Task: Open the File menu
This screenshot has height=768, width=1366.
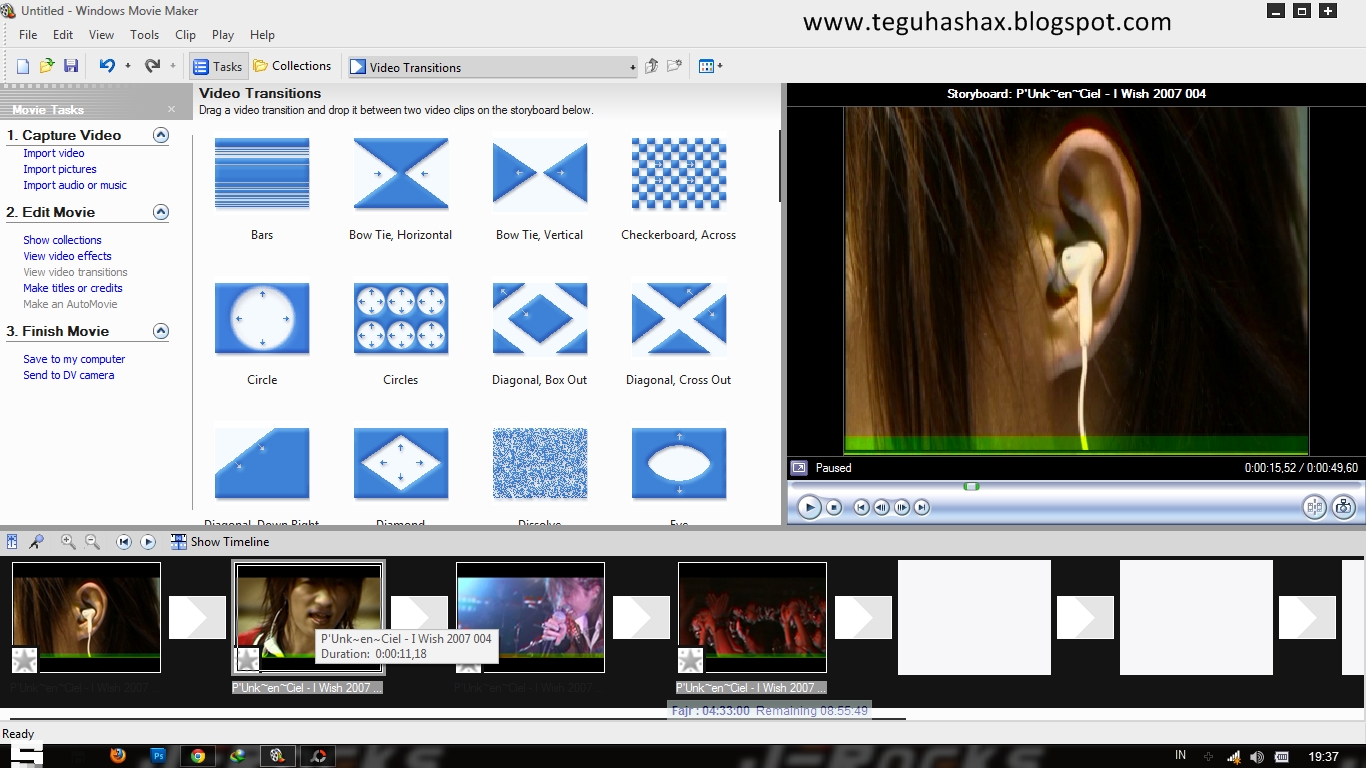Action: pos(28,35)
